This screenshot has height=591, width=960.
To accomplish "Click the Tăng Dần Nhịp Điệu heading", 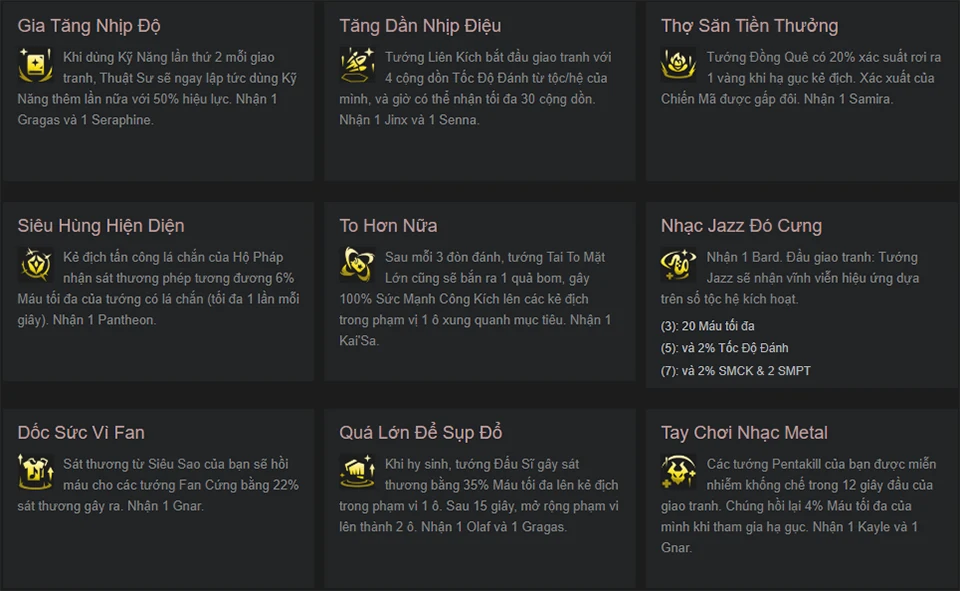I will click(x=420, y=26).
